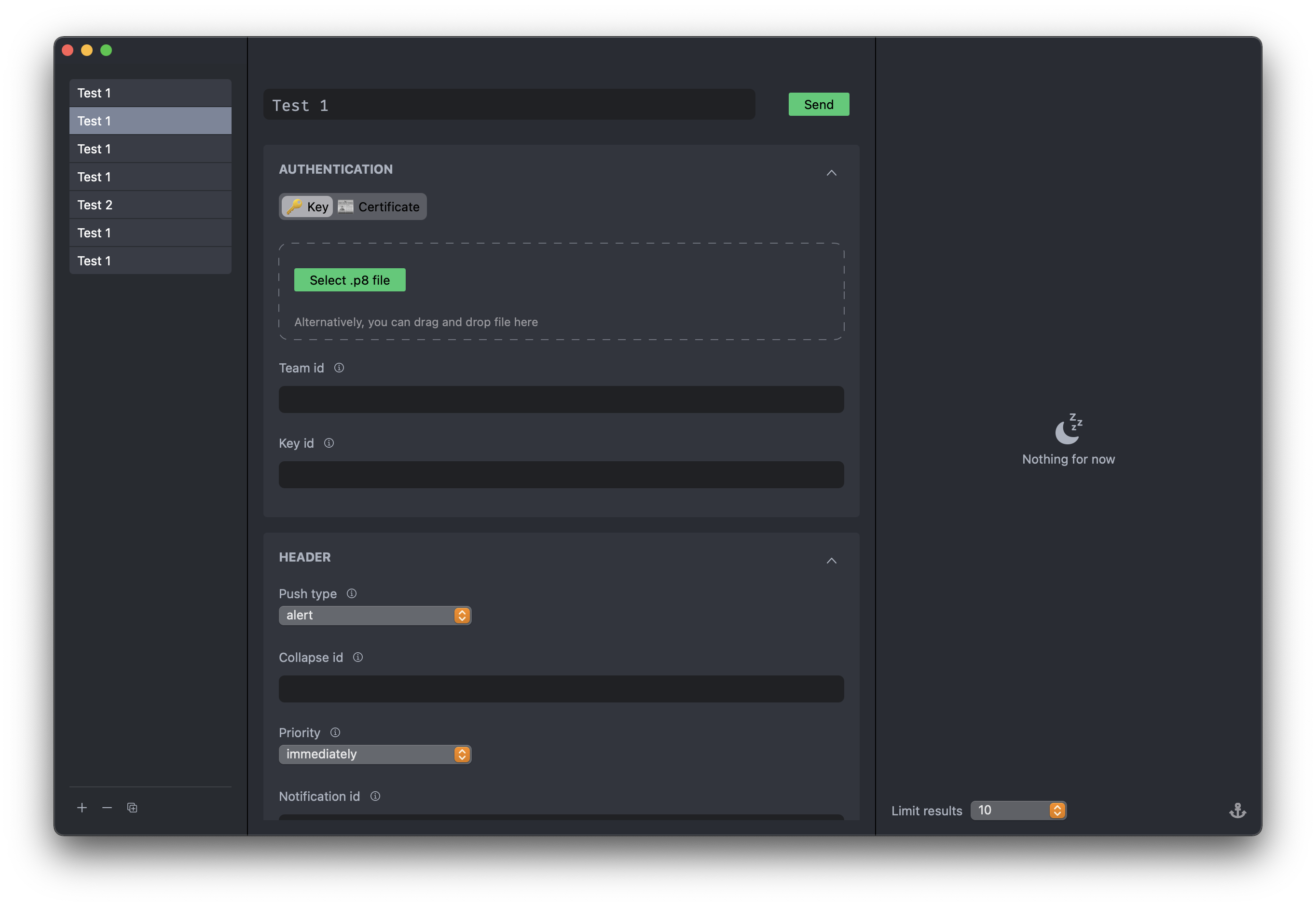This screenshot has width=1316, height=907.
Task: Select the Test 2 item in sidebar
Action: coord(150,205)
